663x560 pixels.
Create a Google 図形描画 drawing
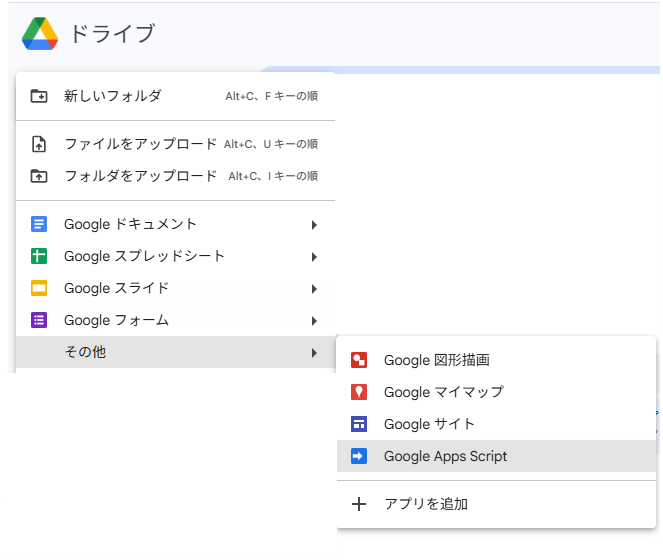point(496,360)
